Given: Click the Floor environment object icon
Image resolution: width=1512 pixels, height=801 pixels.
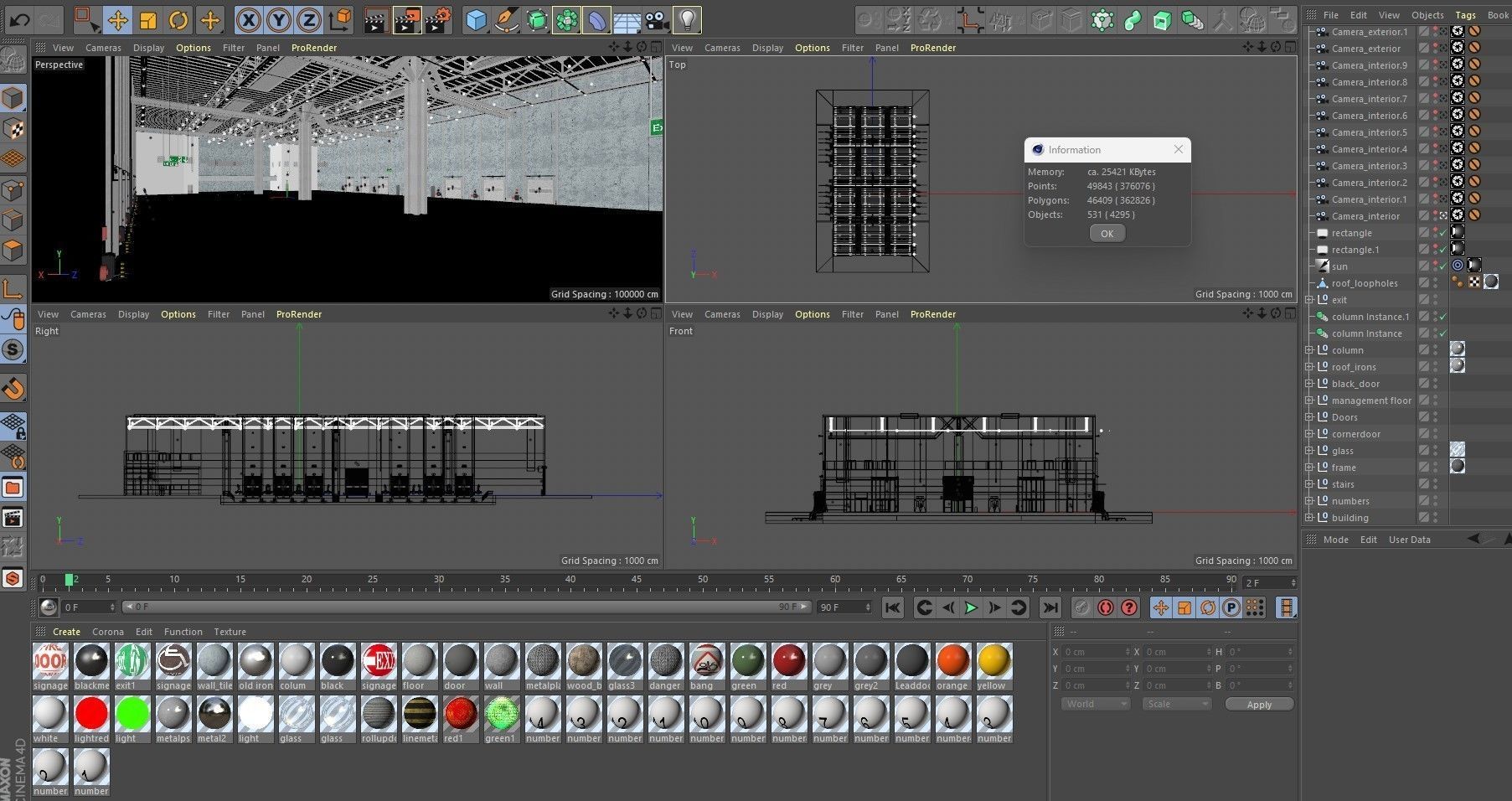Looking at the screenshot, I should pos(627,19).
